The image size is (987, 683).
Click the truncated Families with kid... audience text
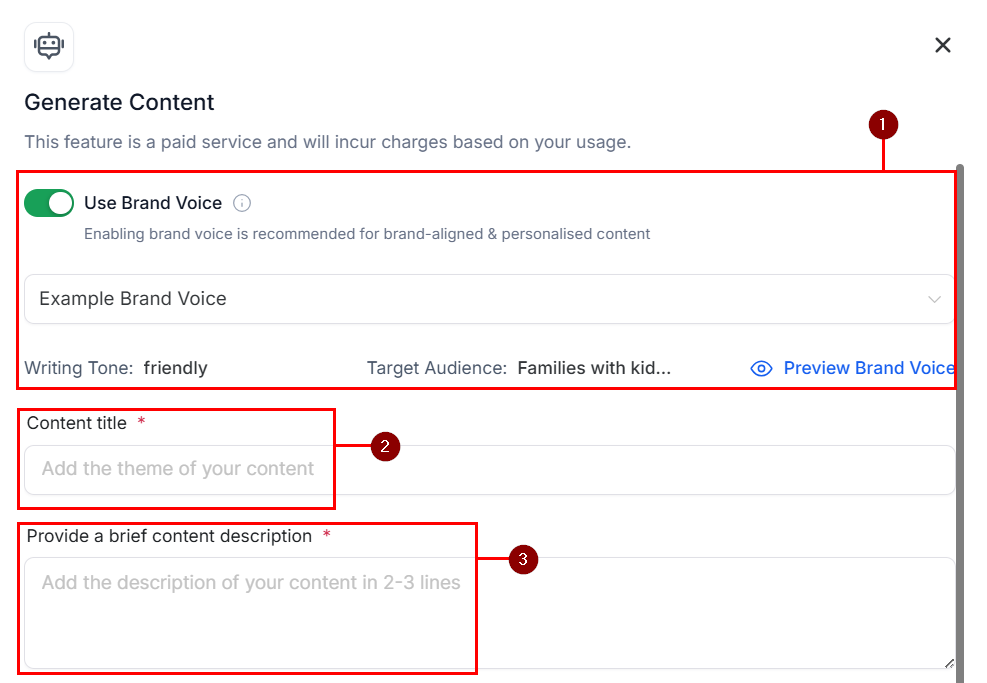point(594,368)
